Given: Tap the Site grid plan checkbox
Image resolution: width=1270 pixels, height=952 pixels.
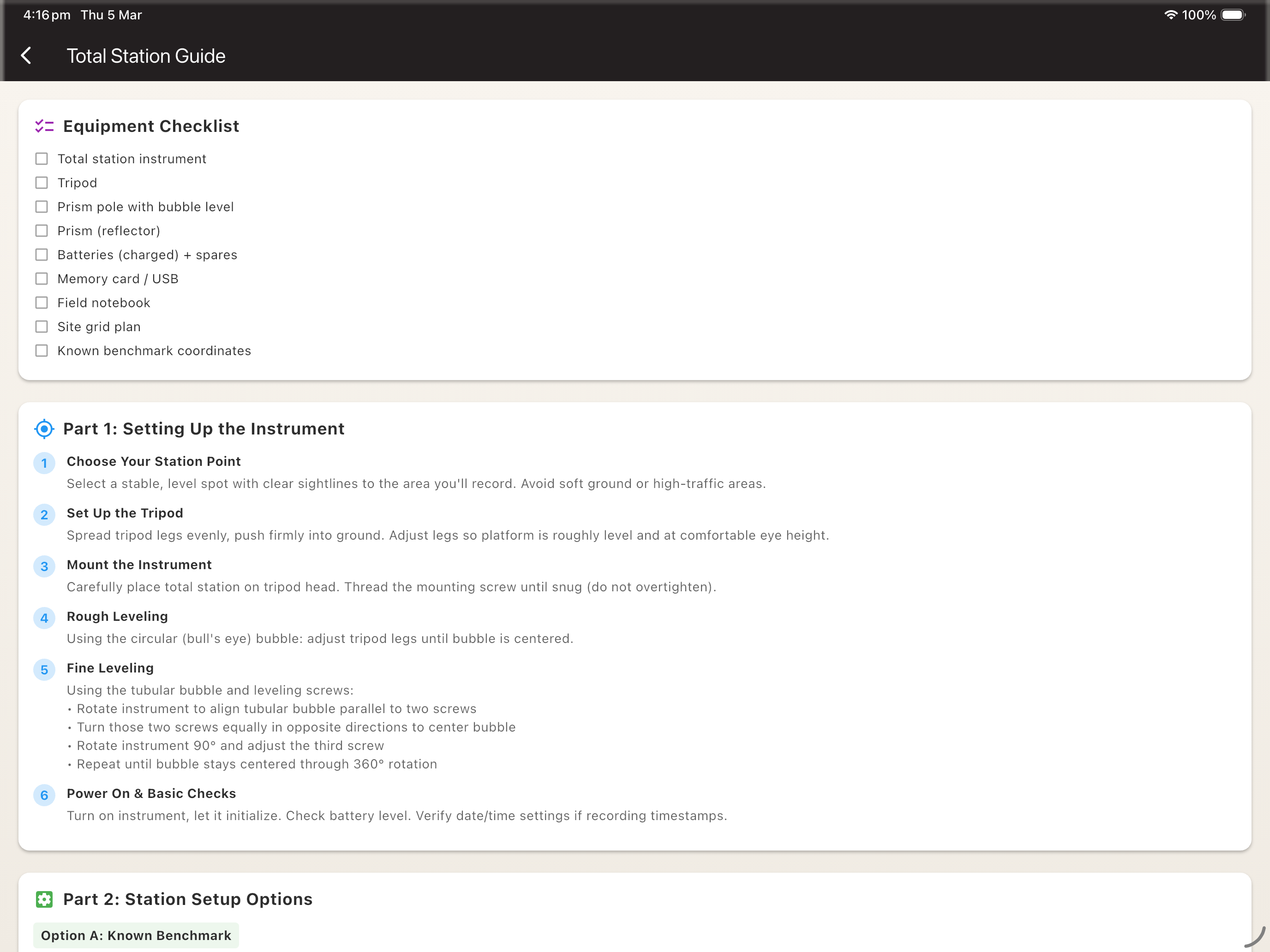Looking at the screenshot, I should coord(42,327).
